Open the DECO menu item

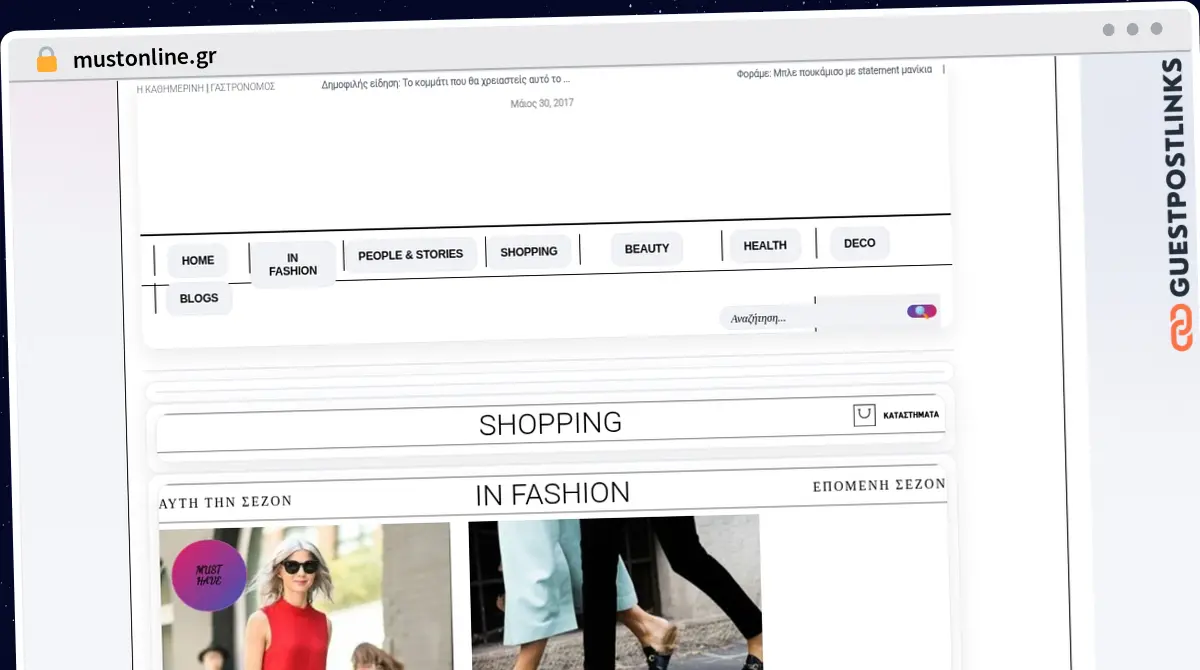click(859, 243)
